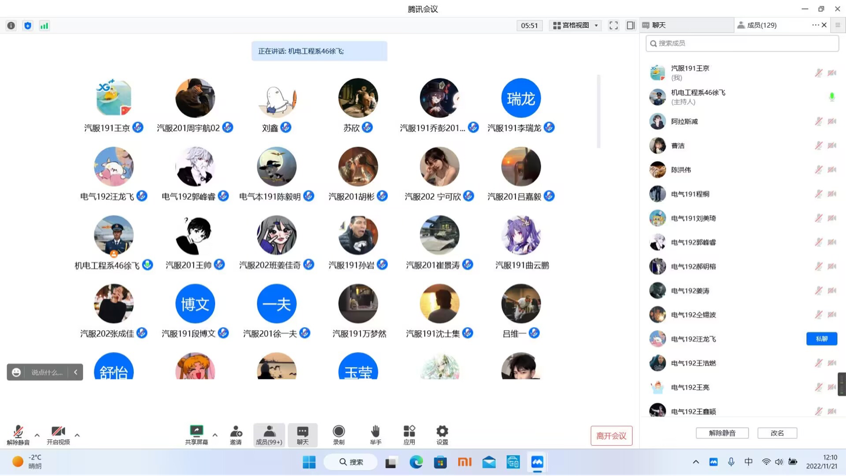The image size is (846, 476).
Task: Toggle 解除静音 microphone button
Action: tap(18, 434)
